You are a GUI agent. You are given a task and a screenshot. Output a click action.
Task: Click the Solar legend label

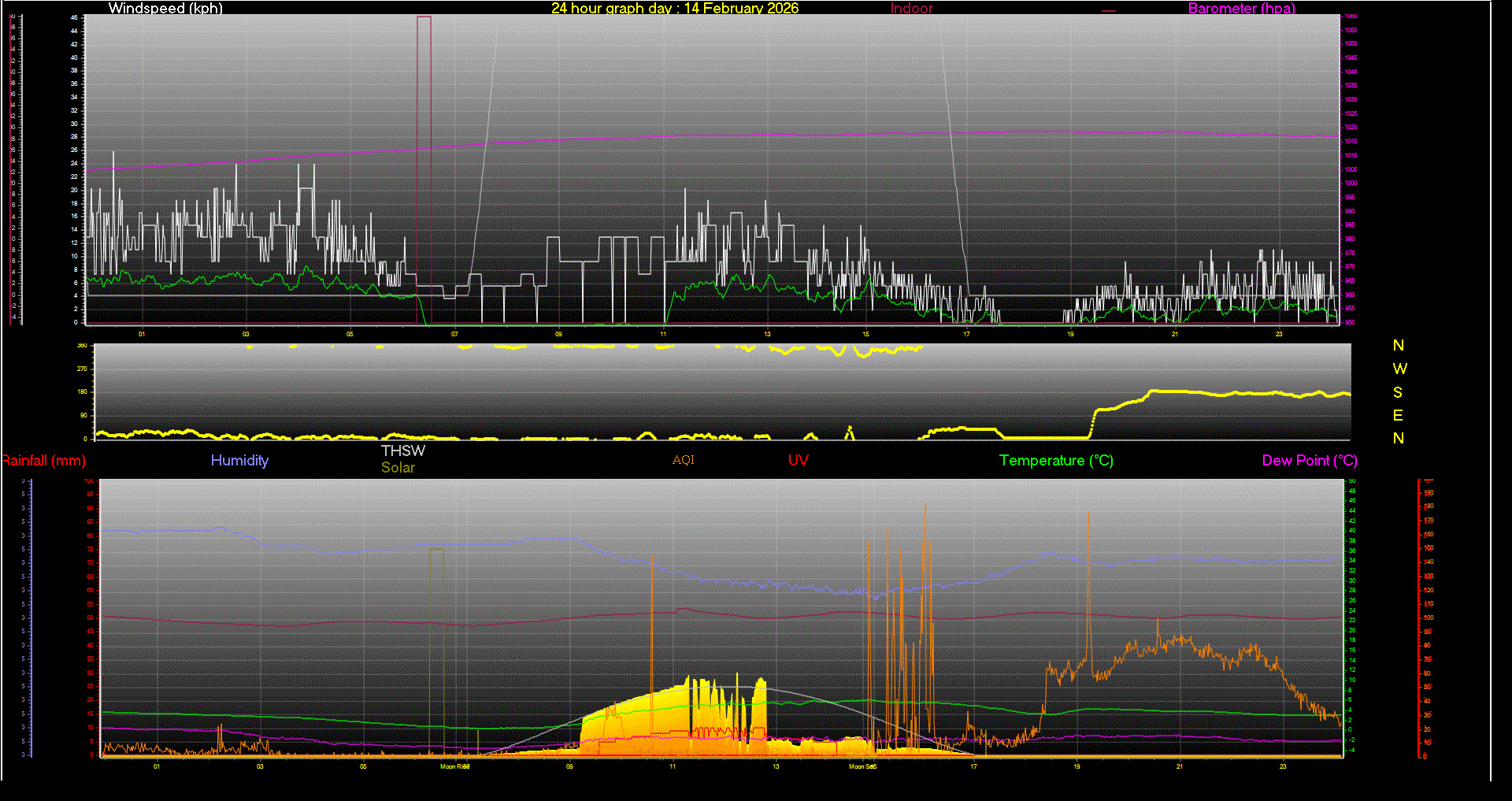tap(398, 468)
